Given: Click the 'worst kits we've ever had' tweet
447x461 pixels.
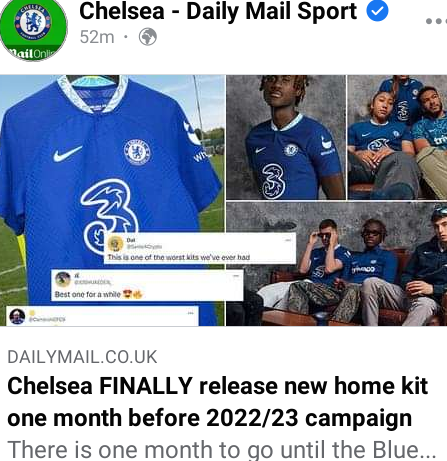Looking at the screenshot, I should [200, 249].
